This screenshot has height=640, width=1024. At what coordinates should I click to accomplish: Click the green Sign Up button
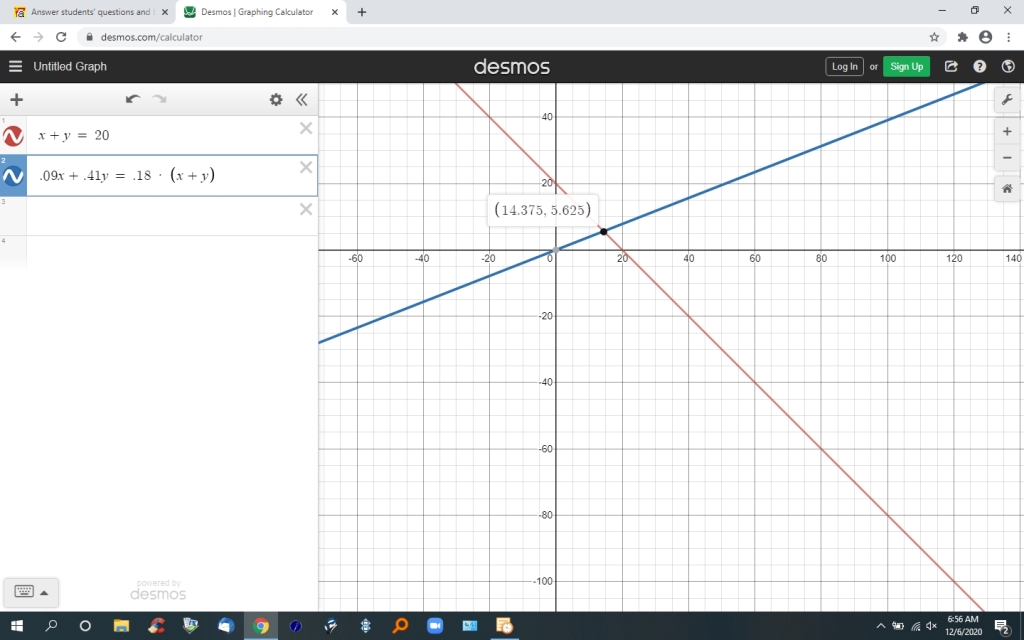tap(906, 66)
